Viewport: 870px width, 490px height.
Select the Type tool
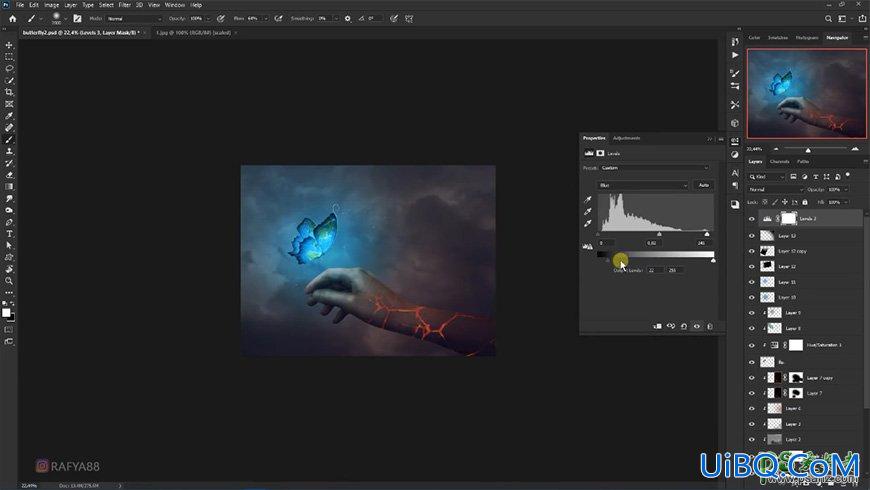pyautogui.click(x=9, y=234)
